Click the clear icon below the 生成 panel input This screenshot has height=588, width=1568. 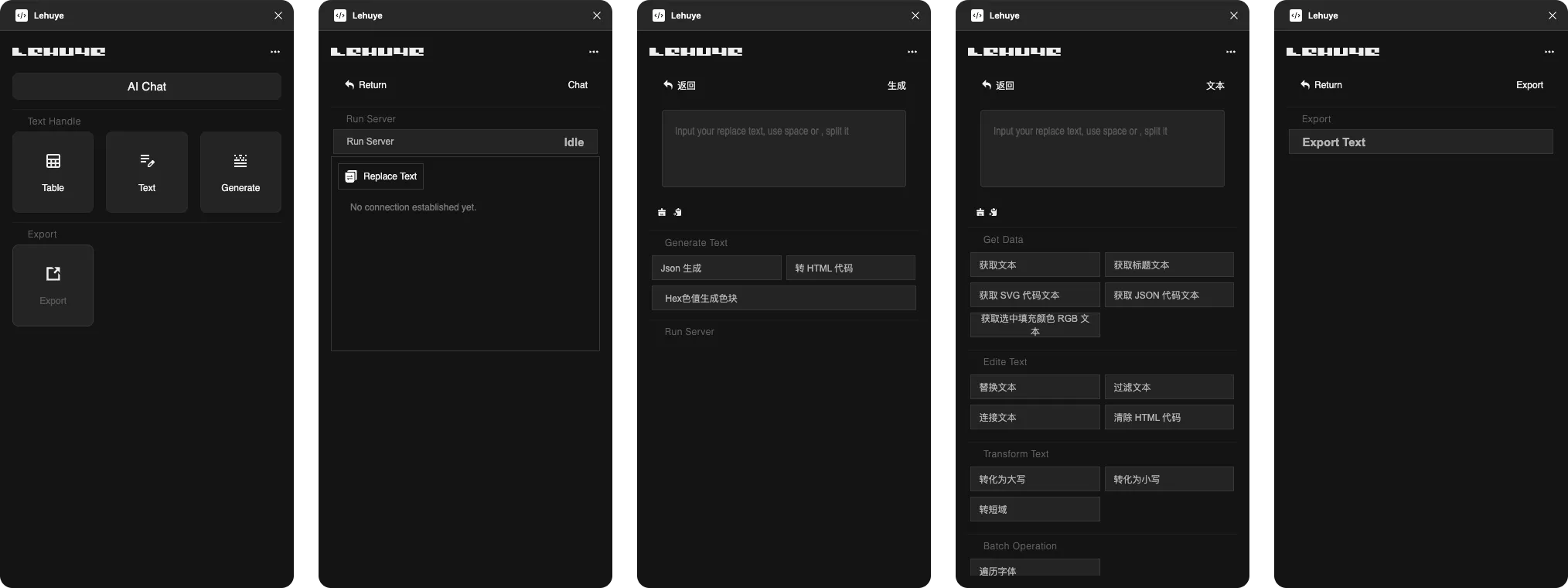click(662, 212)
